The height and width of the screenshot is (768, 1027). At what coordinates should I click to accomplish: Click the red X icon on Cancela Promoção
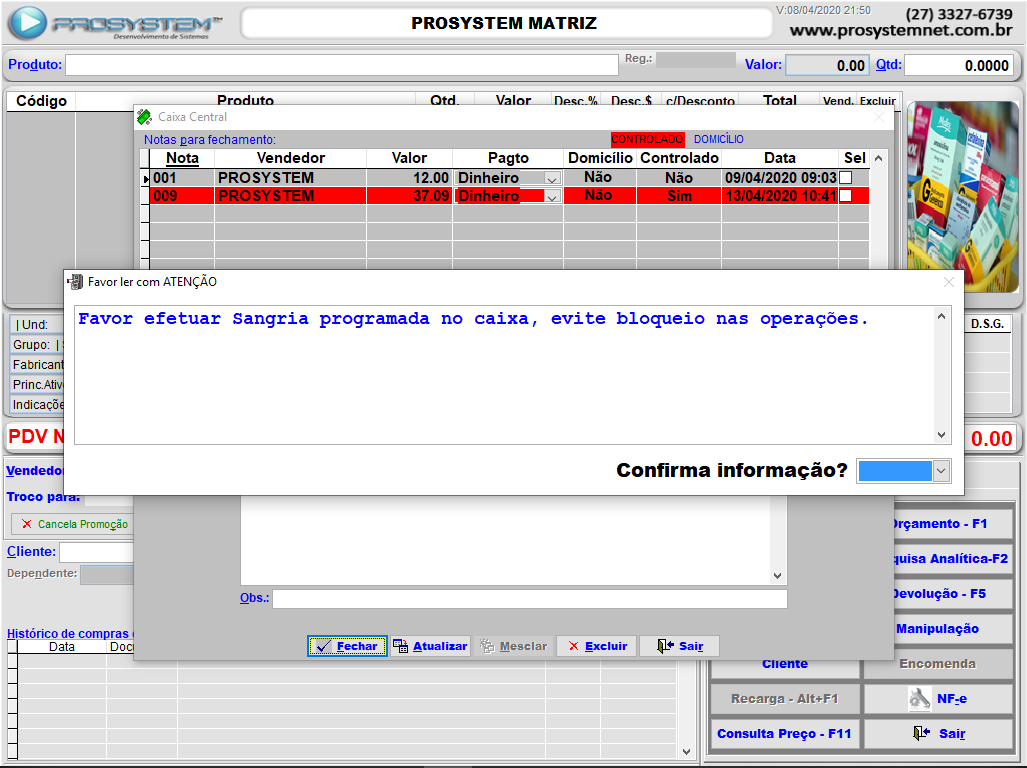click(x=26, y=524)
